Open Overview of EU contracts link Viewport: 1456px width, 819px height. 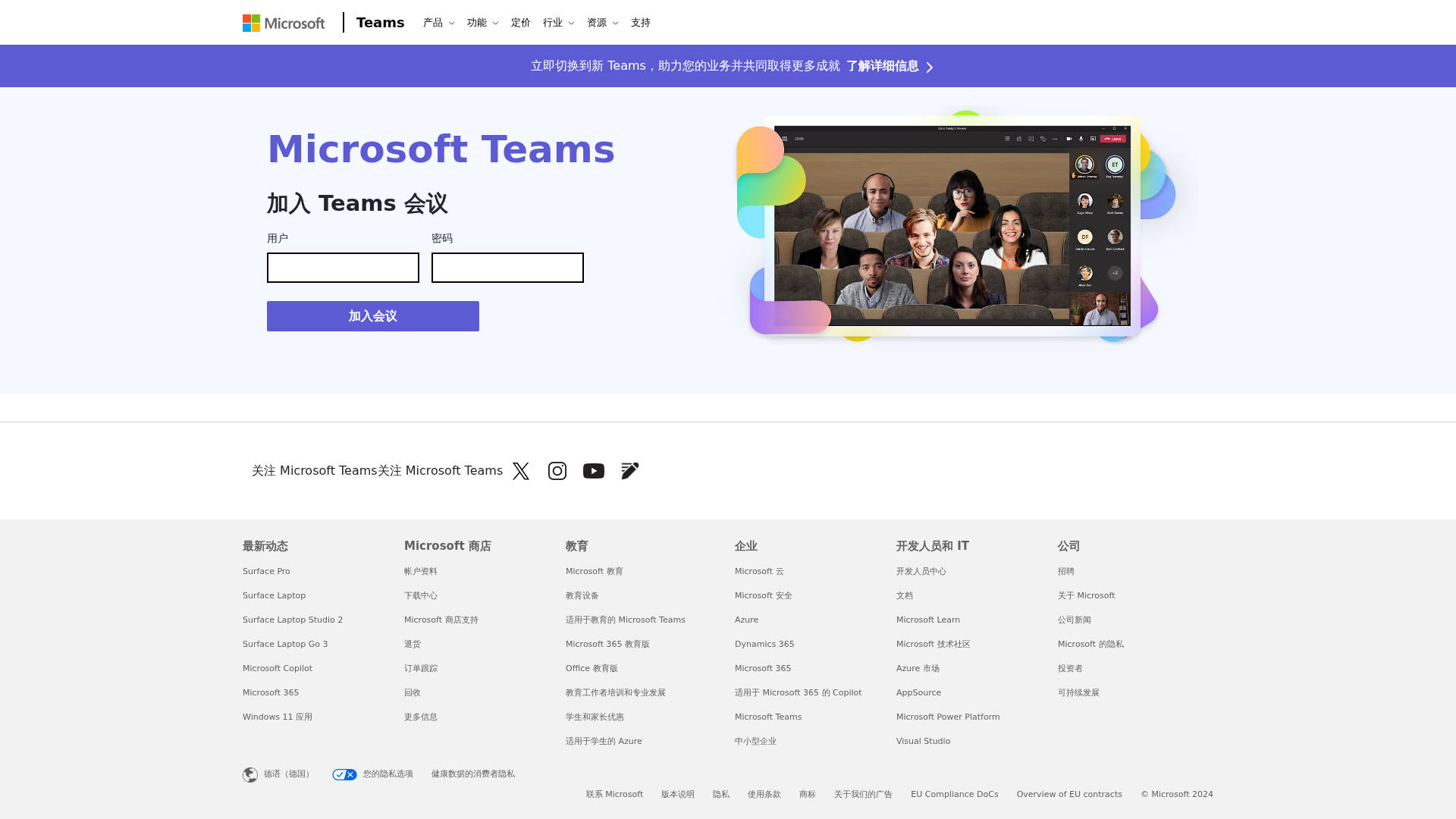pyautogui.click(x=1069, y=794)
